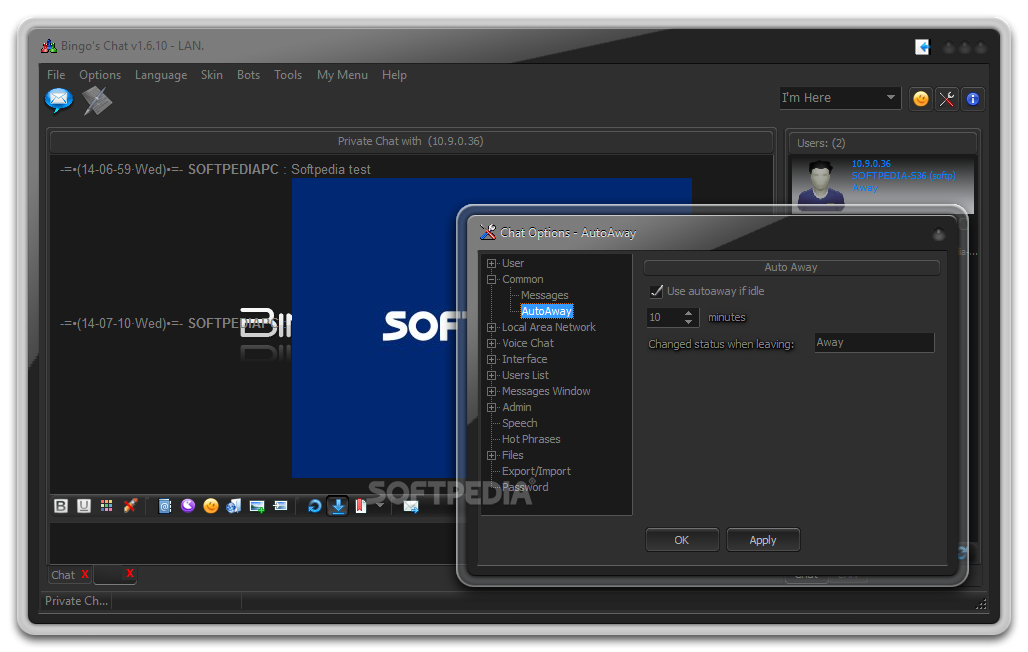The image size is (1028, 652).
Task: Click the Private Chat with (10.9.0.36) header
Action: click(410, 141)
